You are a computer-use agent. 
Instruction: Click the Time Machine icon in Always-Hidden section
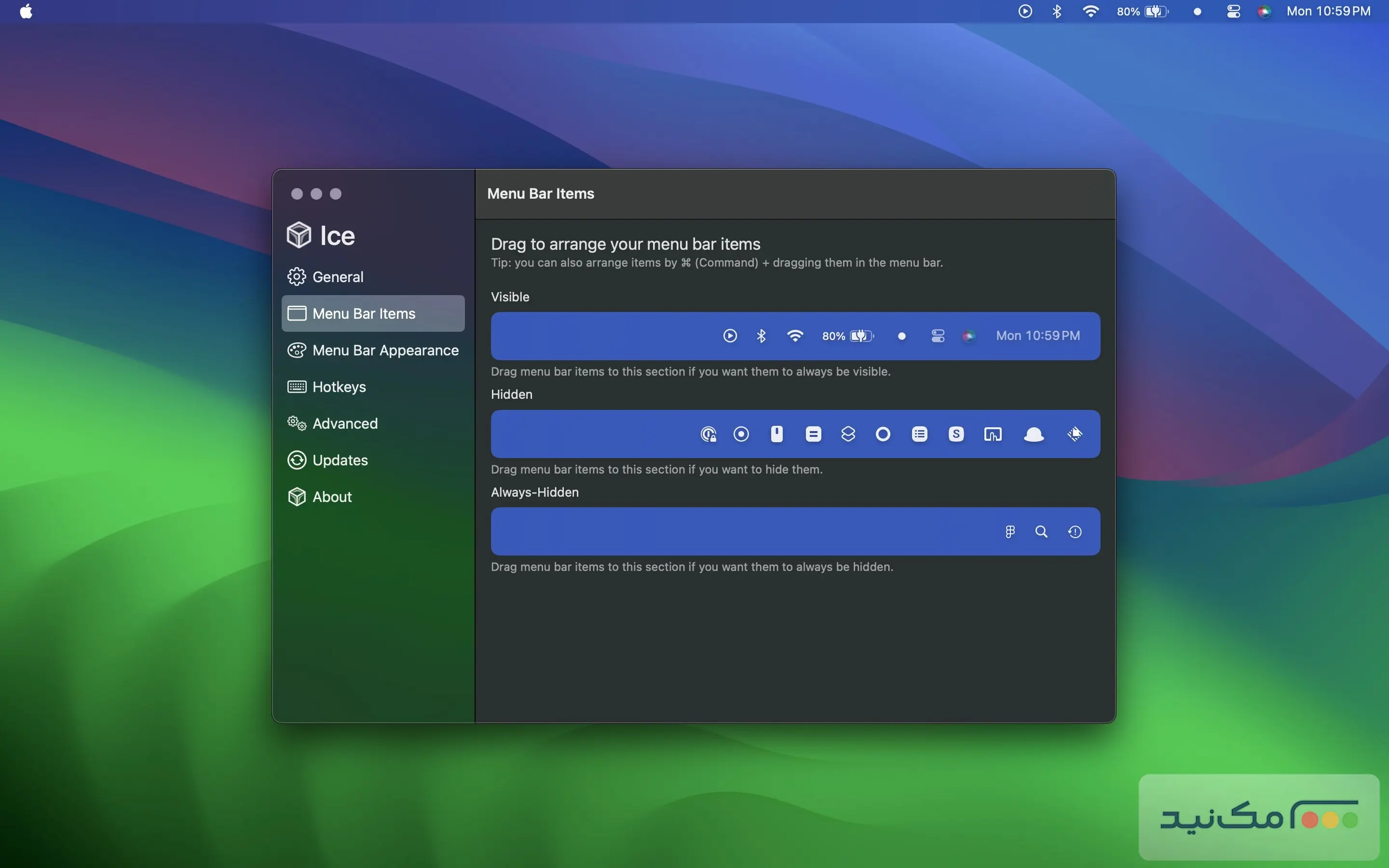click(1075, 531)
